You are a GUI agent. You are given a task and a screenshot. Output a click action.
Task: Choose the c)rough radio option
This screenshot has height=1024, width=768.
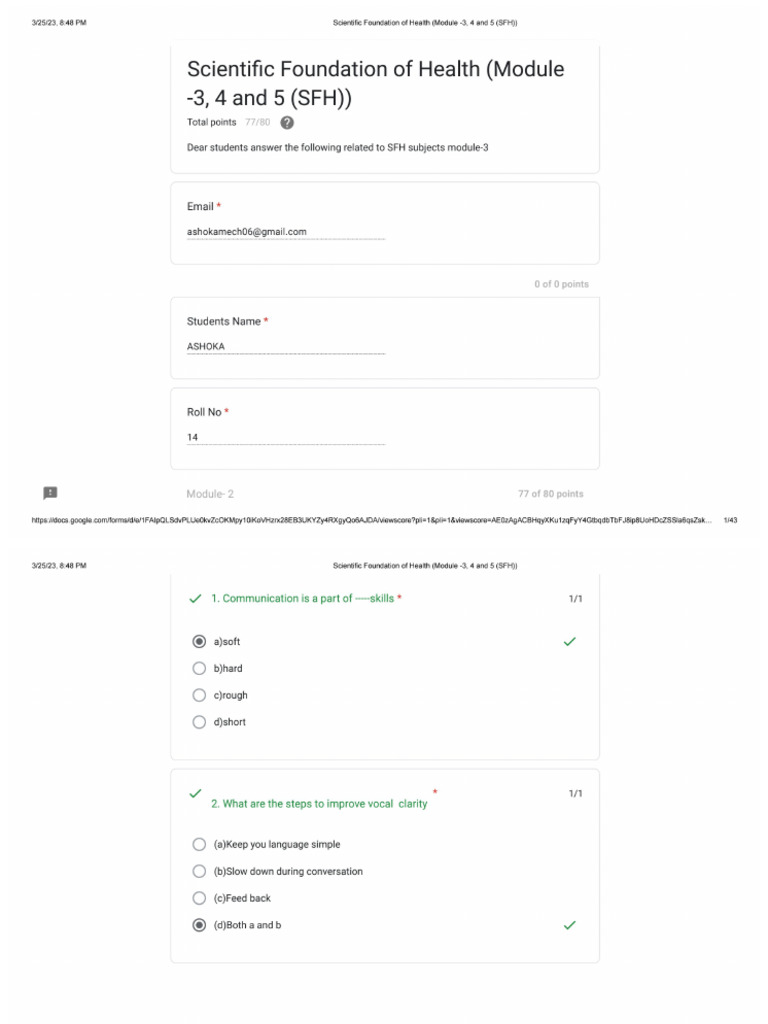(x=199, y=695)
